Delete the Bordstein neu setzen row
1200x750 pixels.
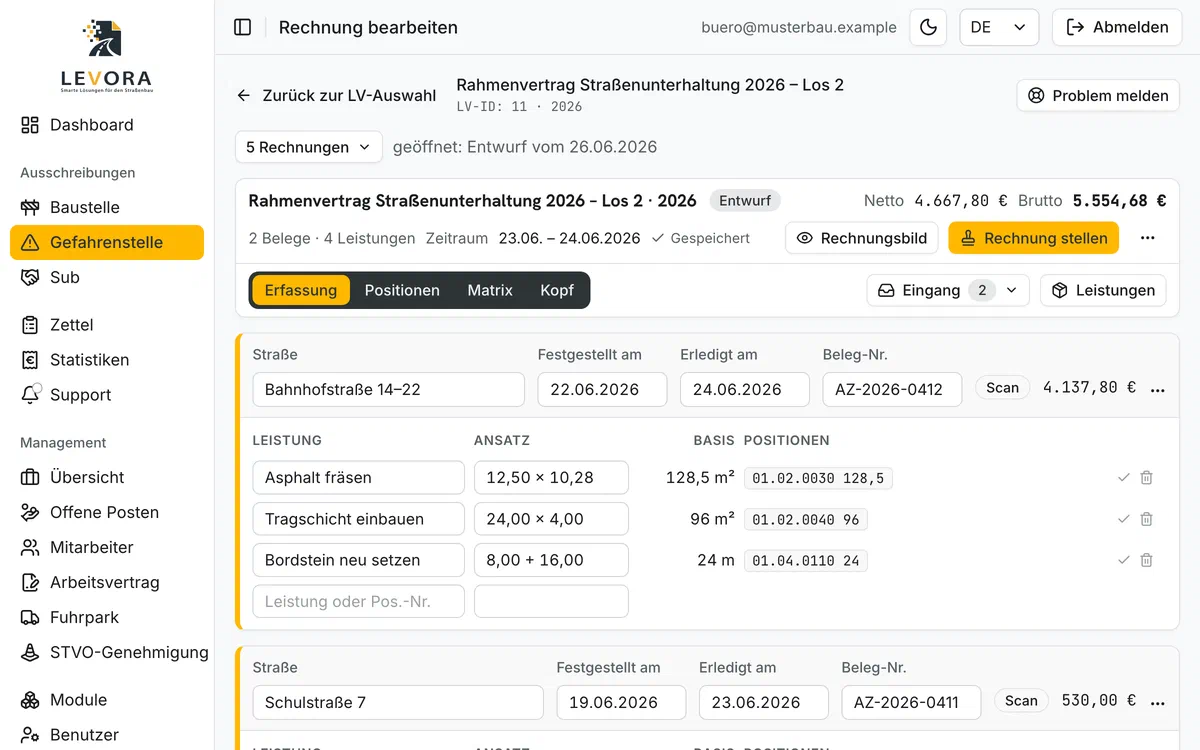(1146, 560)
